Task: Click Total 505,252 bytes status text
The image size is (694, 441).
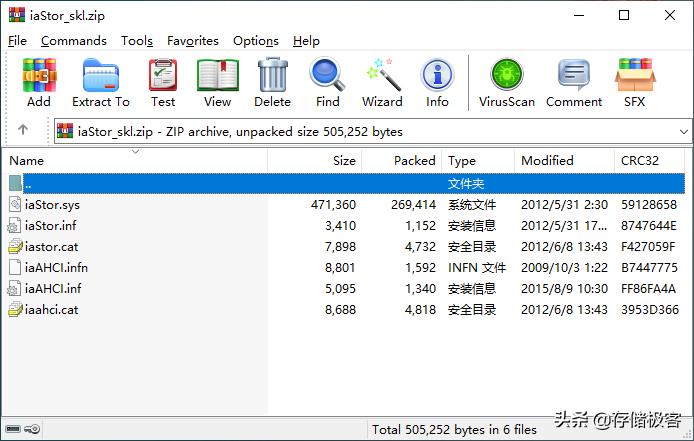Action: 454,429
